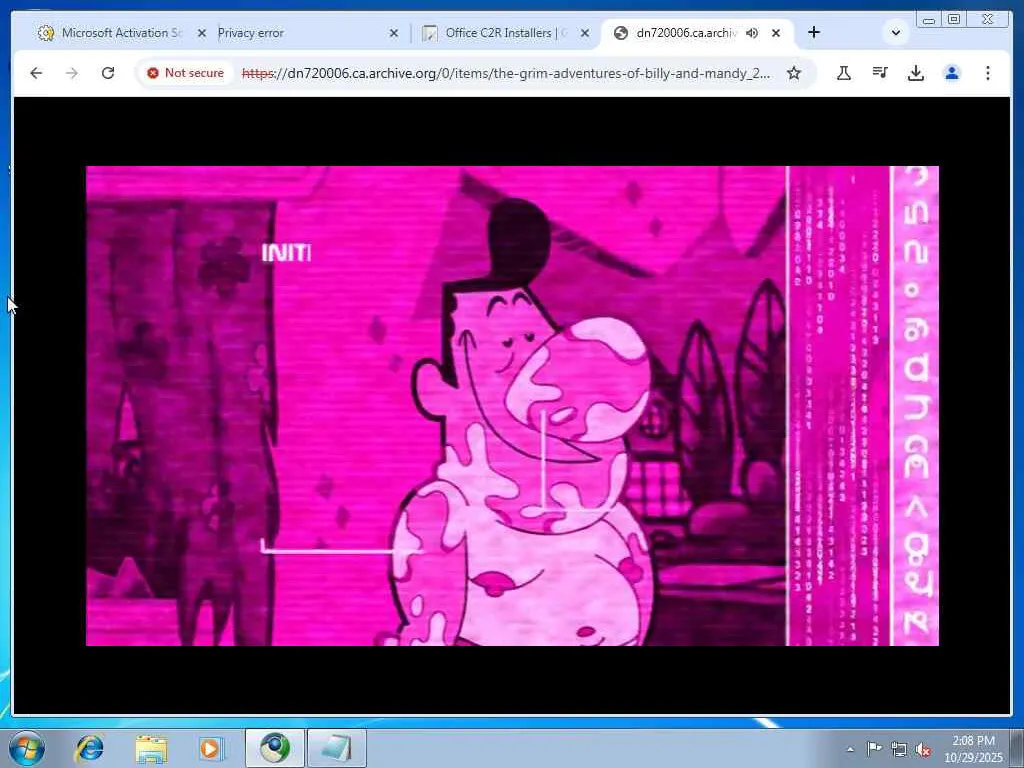This screenshot has height=768, width=1024.
Task: Open the downloads icon
Action: [x=916, y=73]
